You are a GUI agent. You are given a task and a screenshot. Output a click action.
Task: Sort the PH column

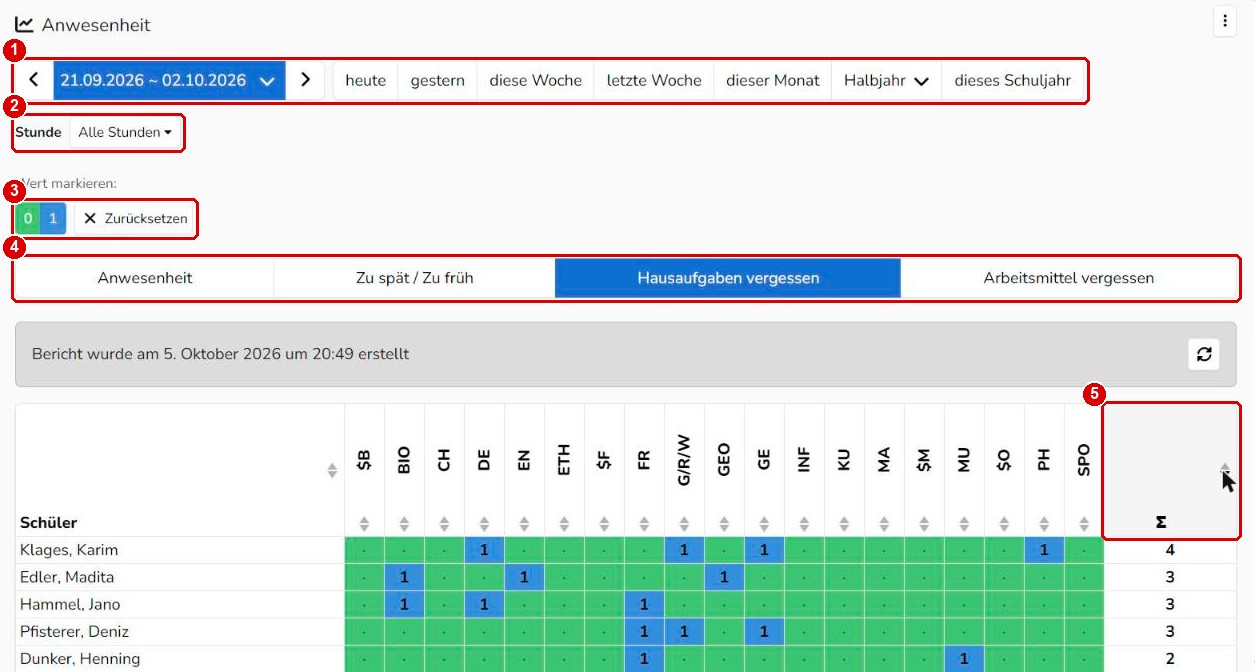click(x=1044, y=523)
